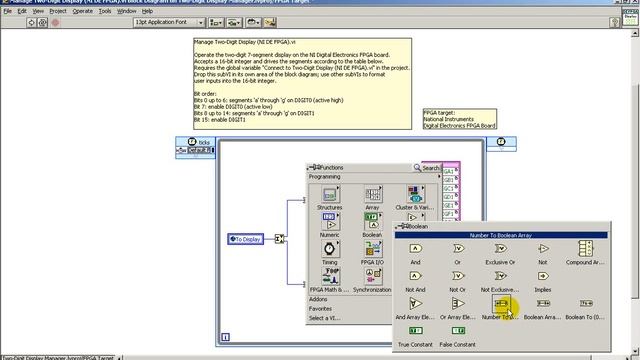Image resolution: width=640 pixels, height=360 pixels.
Task: Open the Context Help question mark icon
Action: pyautogui.click(x=615, y=22)
